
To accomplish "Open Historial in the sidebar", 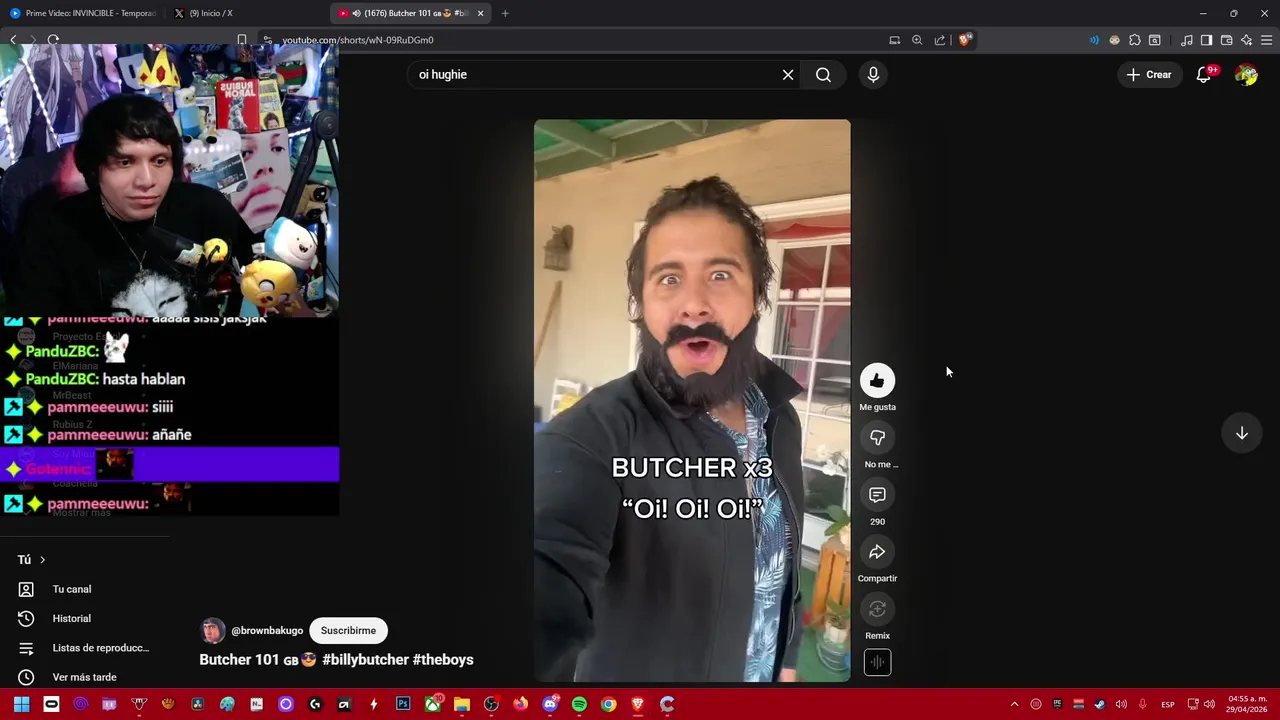I will tap(72, 619).
